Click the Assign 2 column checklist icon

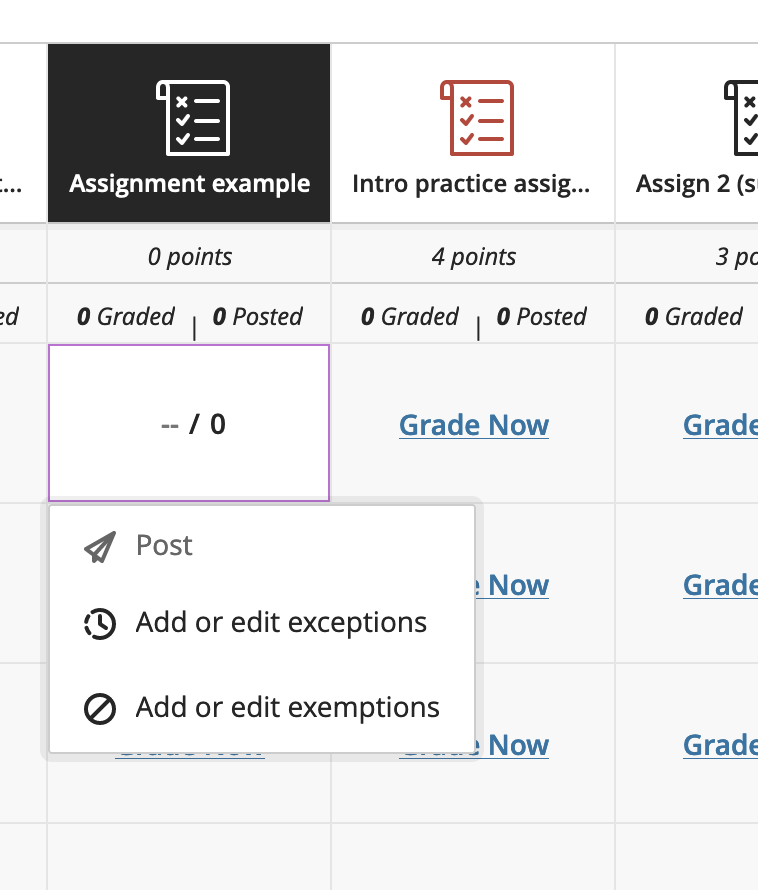click(x=742, y=118)
